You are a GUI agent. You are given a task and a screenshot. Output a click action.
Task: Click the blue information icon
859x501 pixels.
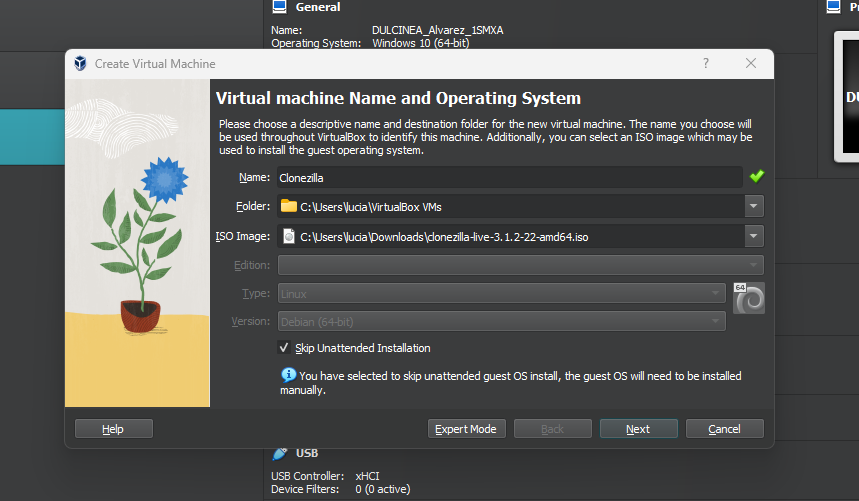[288, 375]
